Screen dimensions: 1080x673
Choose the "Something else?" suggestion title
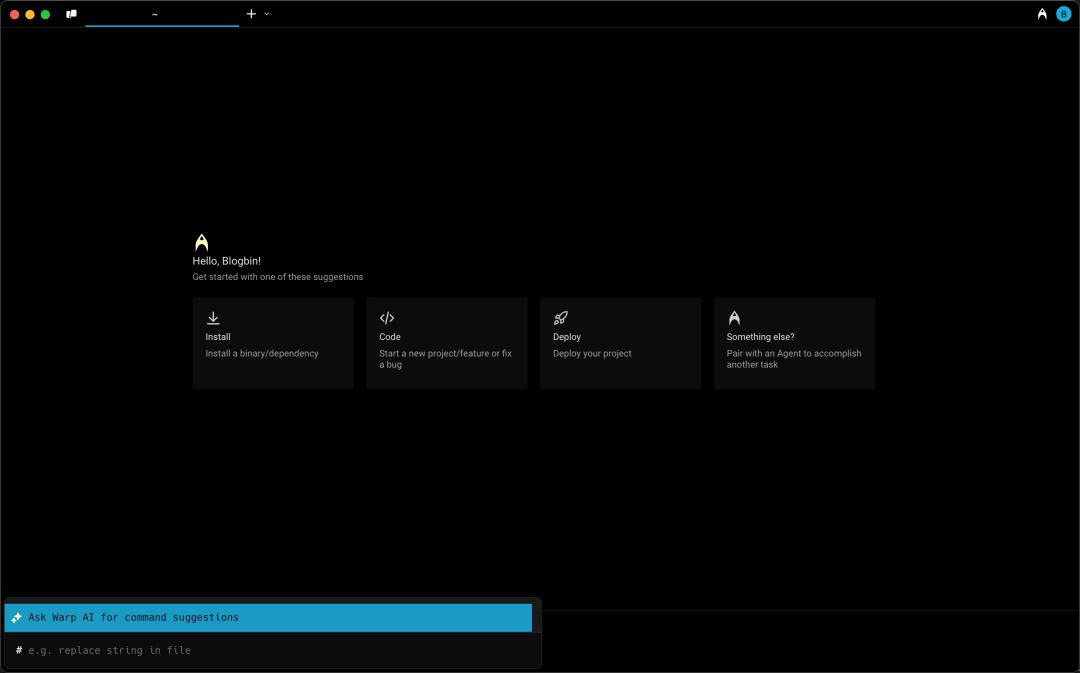tap(760, 337)
